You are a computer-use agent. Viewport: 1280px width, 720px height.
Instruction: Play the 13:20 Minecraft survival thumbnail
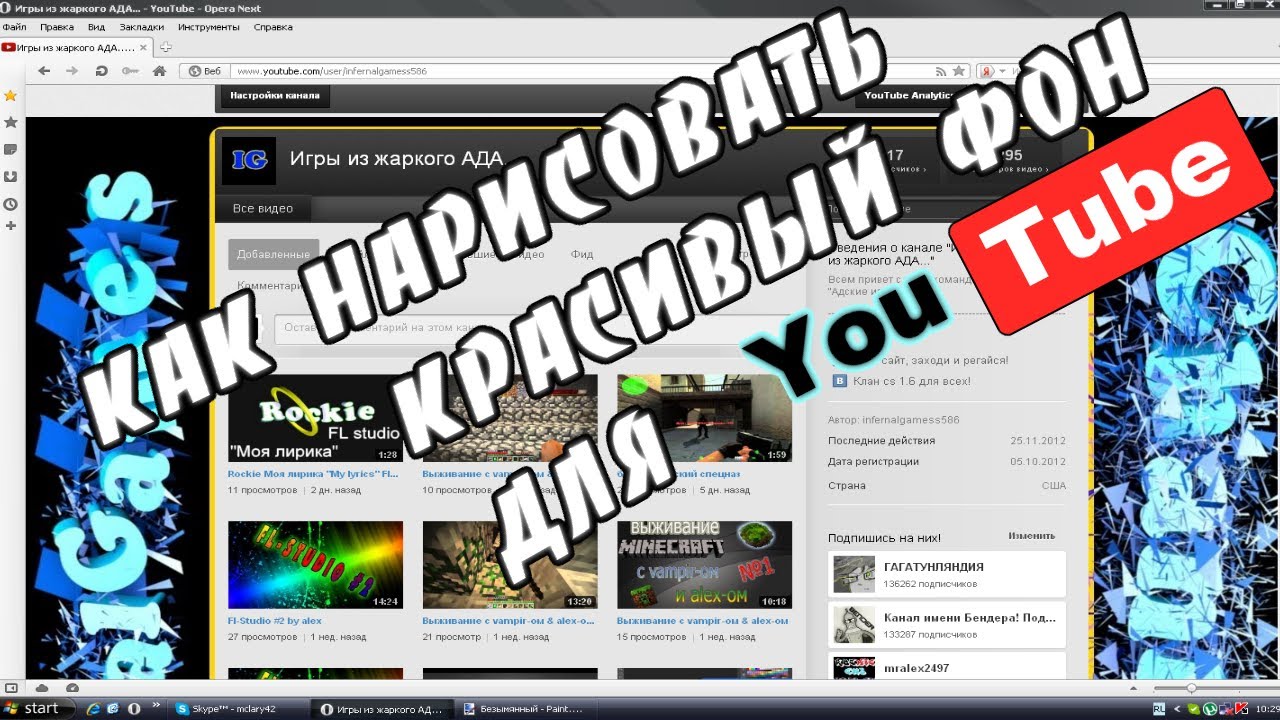point(510,564)
